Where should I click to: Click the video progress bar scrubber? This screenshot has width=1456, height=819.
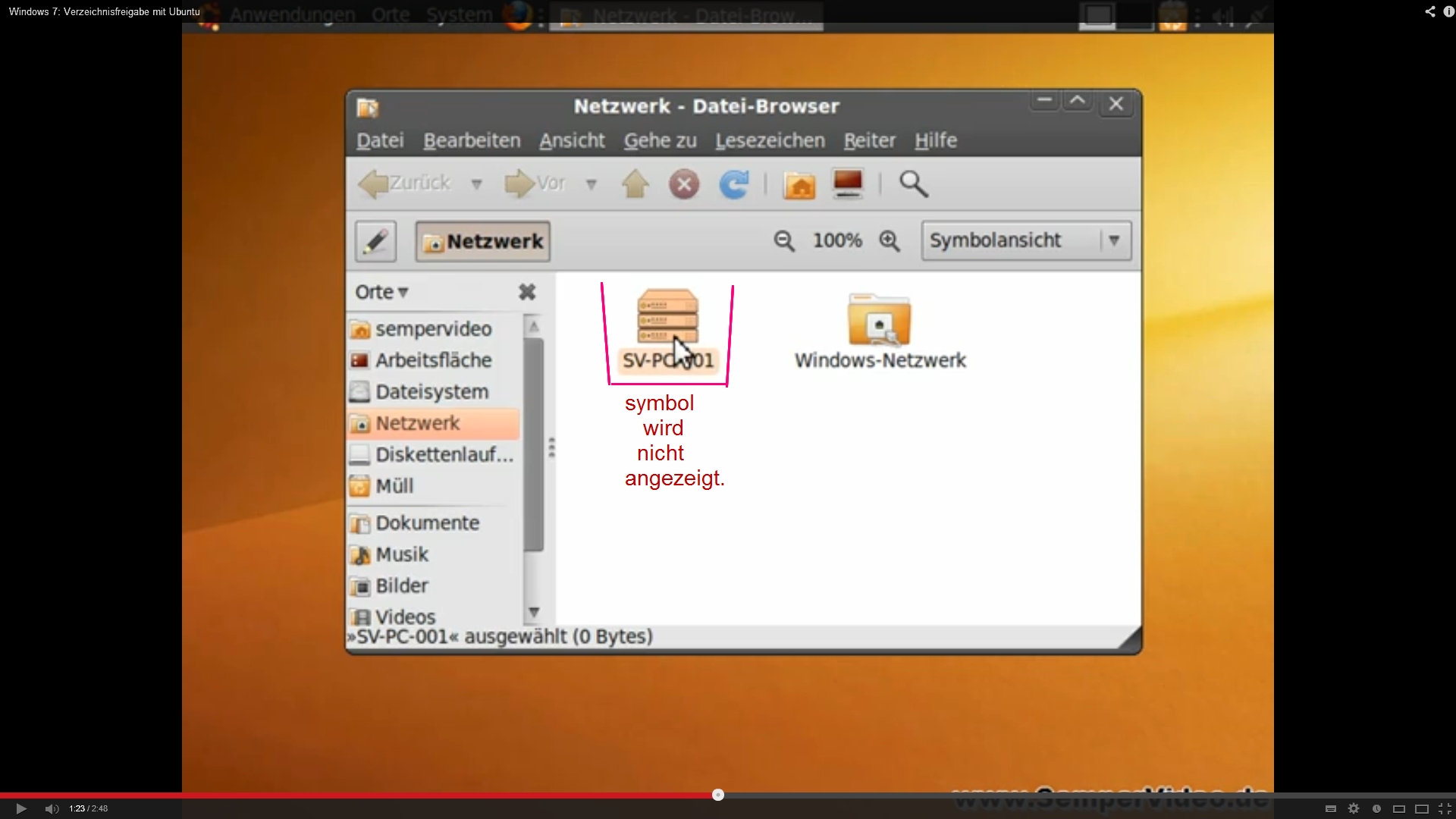click(718, 795)
